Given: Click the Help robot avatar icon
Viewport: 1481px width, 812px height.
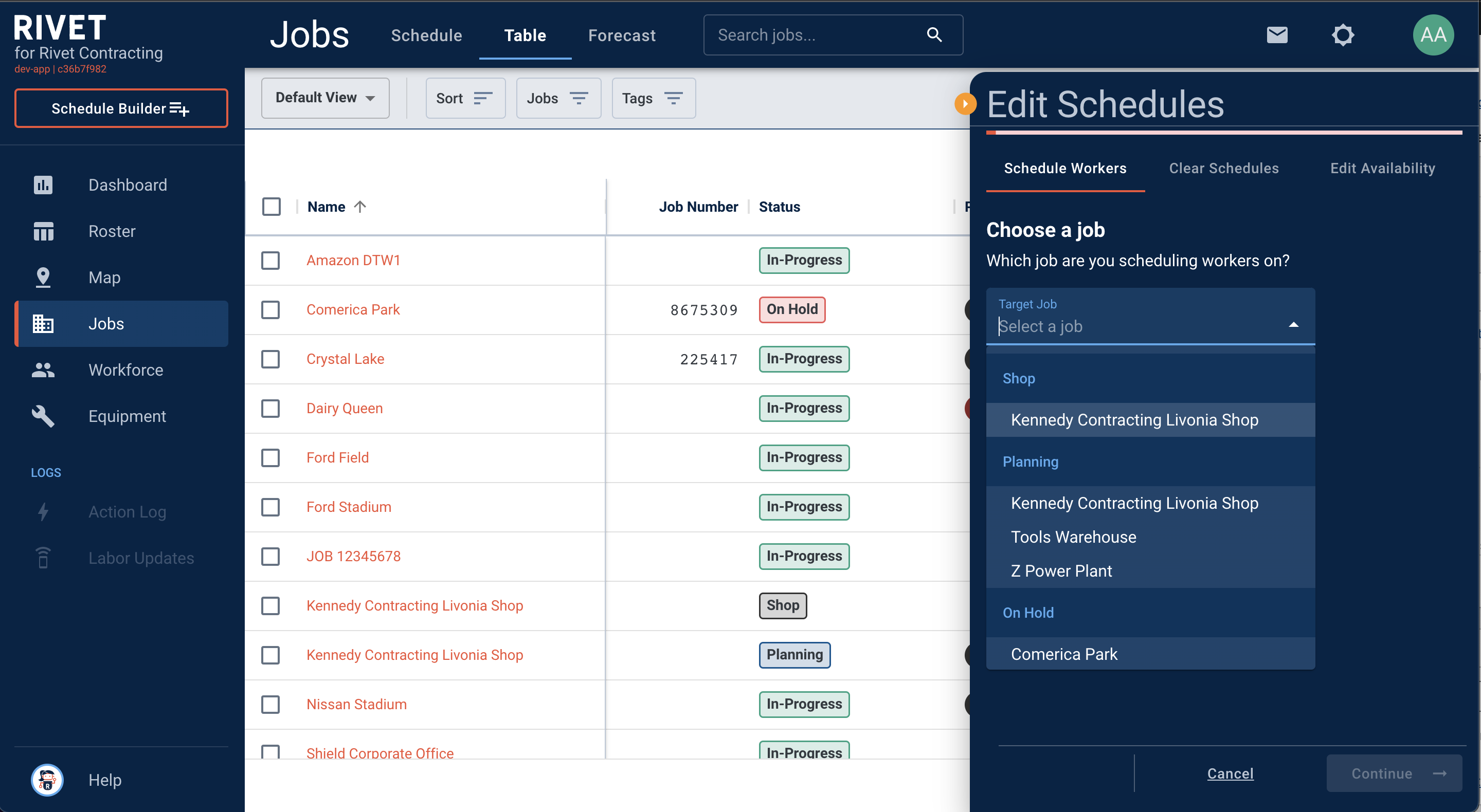Looking at the screenshot, I should click(47, 780).
